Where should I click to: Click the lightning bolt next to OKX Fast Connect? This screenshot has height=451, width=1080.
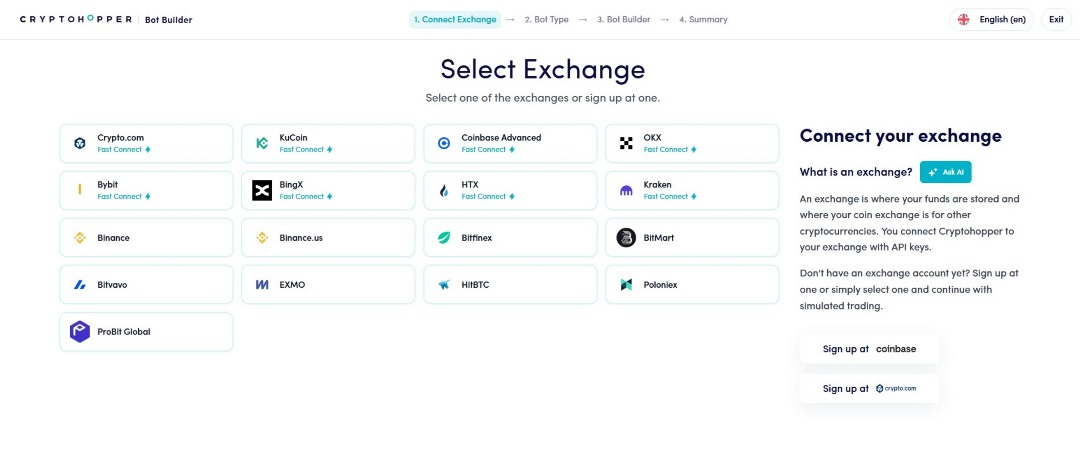(x=694, y=149)
